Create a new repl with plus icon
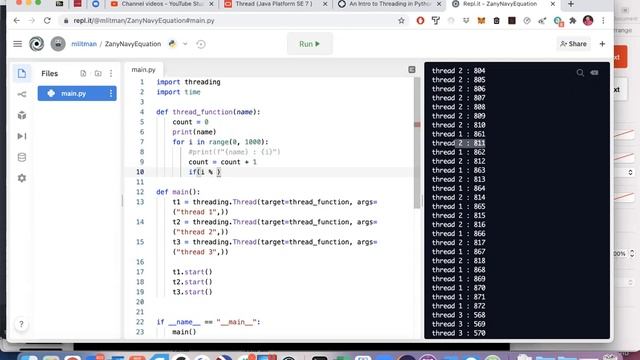Image resolution: width=640 pixels, height=360 pixels. tap(602, 44)
